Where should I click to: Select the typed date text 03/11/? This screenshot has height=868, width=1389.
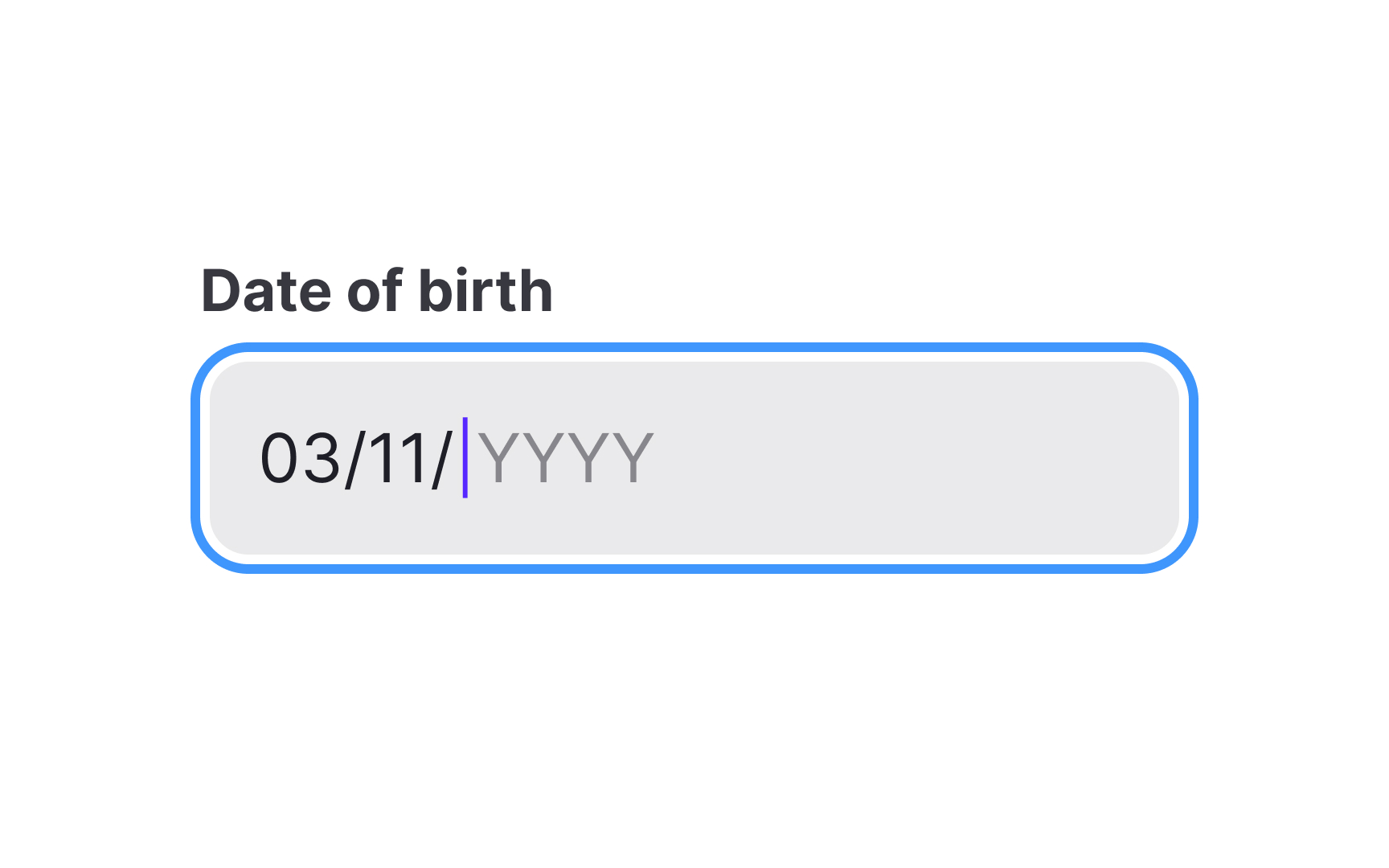tap(362, 457)
